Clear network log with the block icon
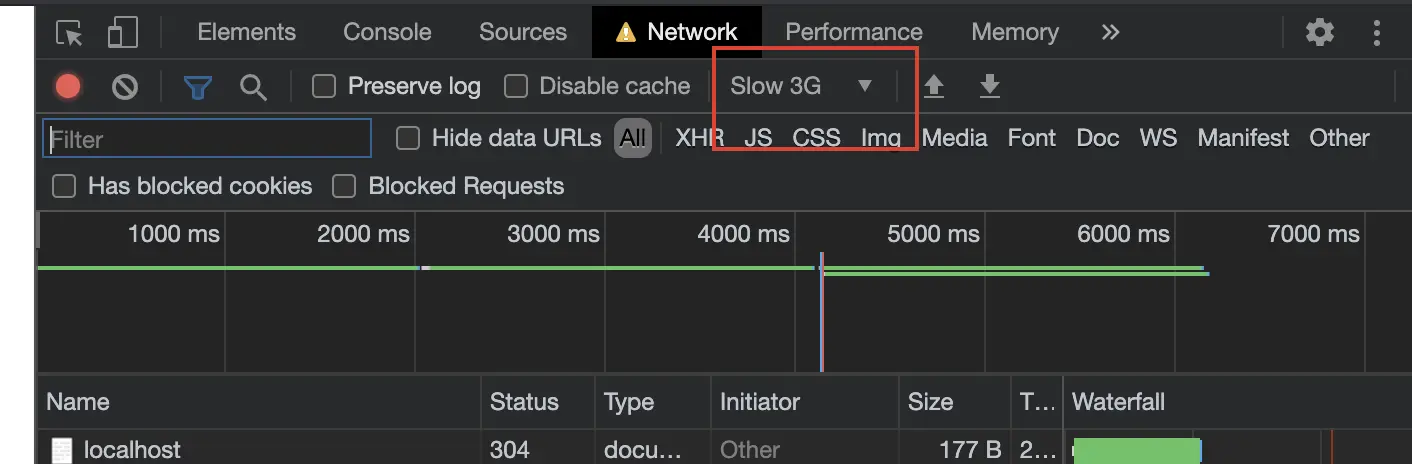 click(124, 87)
